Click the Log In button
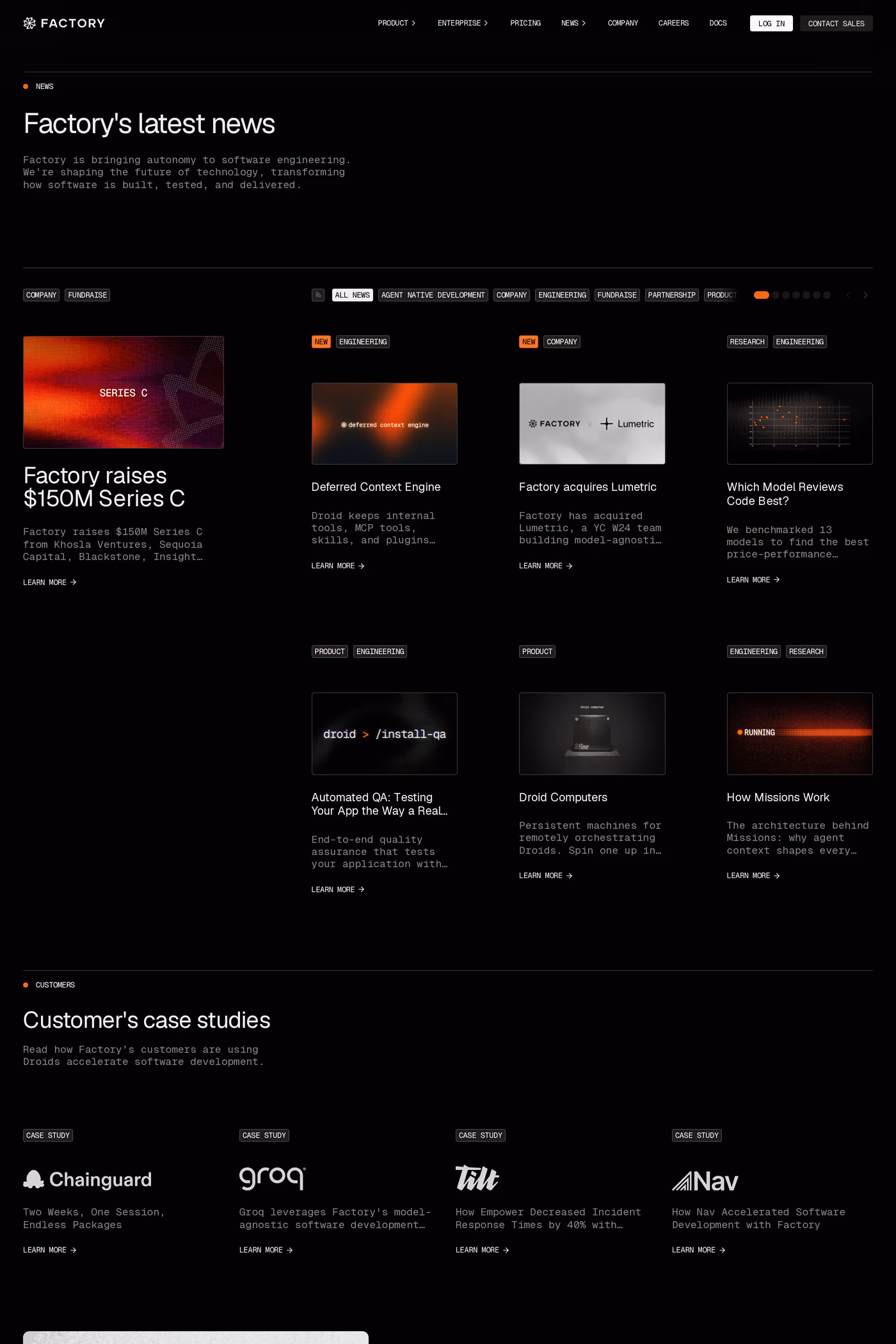896x1344 pixels. [771, 24]
